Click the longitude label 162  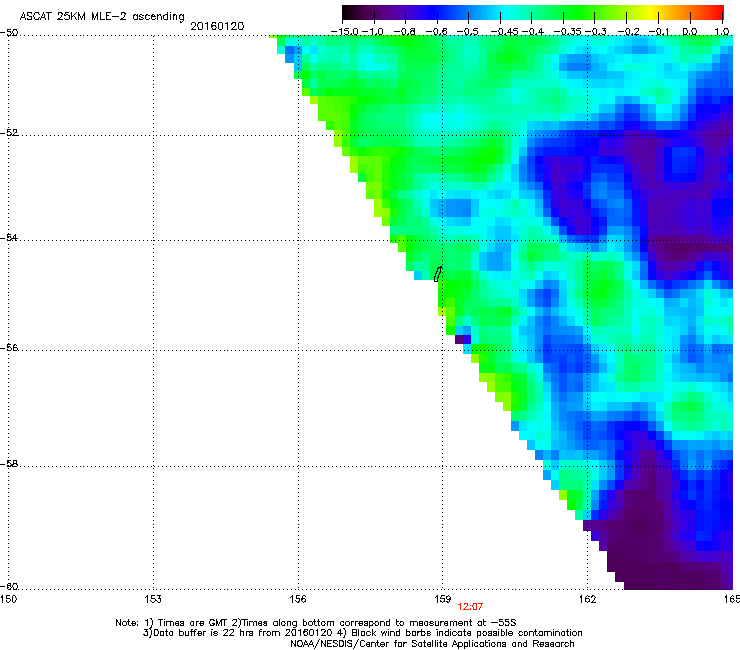pyautogui.click(x=587, y=599)
